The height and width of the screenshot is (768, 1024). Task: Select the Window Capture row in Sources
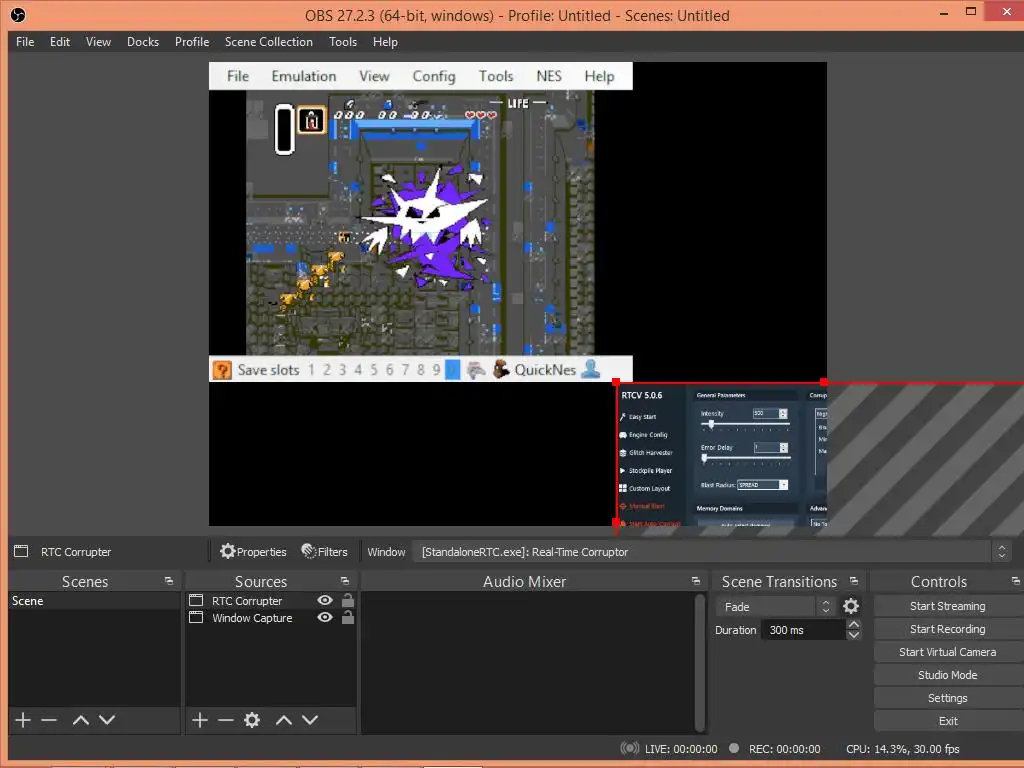click(271, 618)
